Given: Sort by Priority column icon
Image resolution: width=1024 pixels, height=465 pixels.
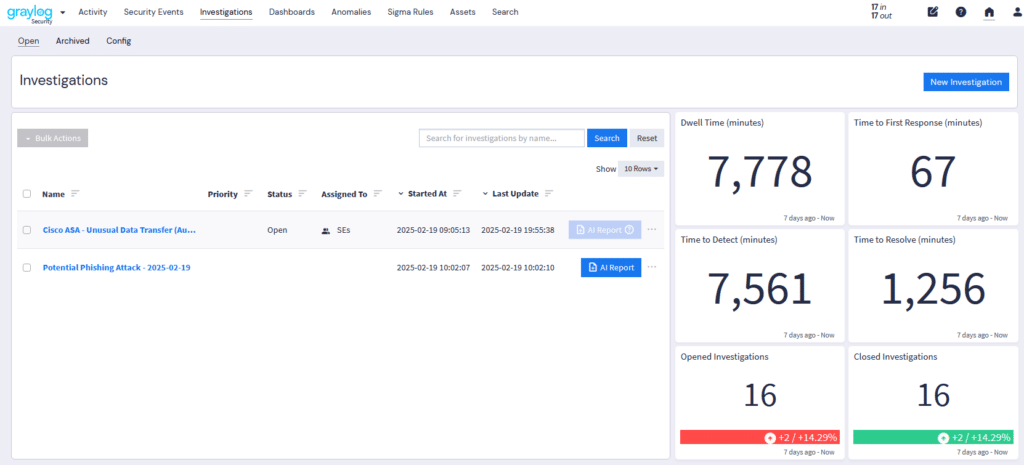Looking at the screenshot, I should (x=248, y=193).
